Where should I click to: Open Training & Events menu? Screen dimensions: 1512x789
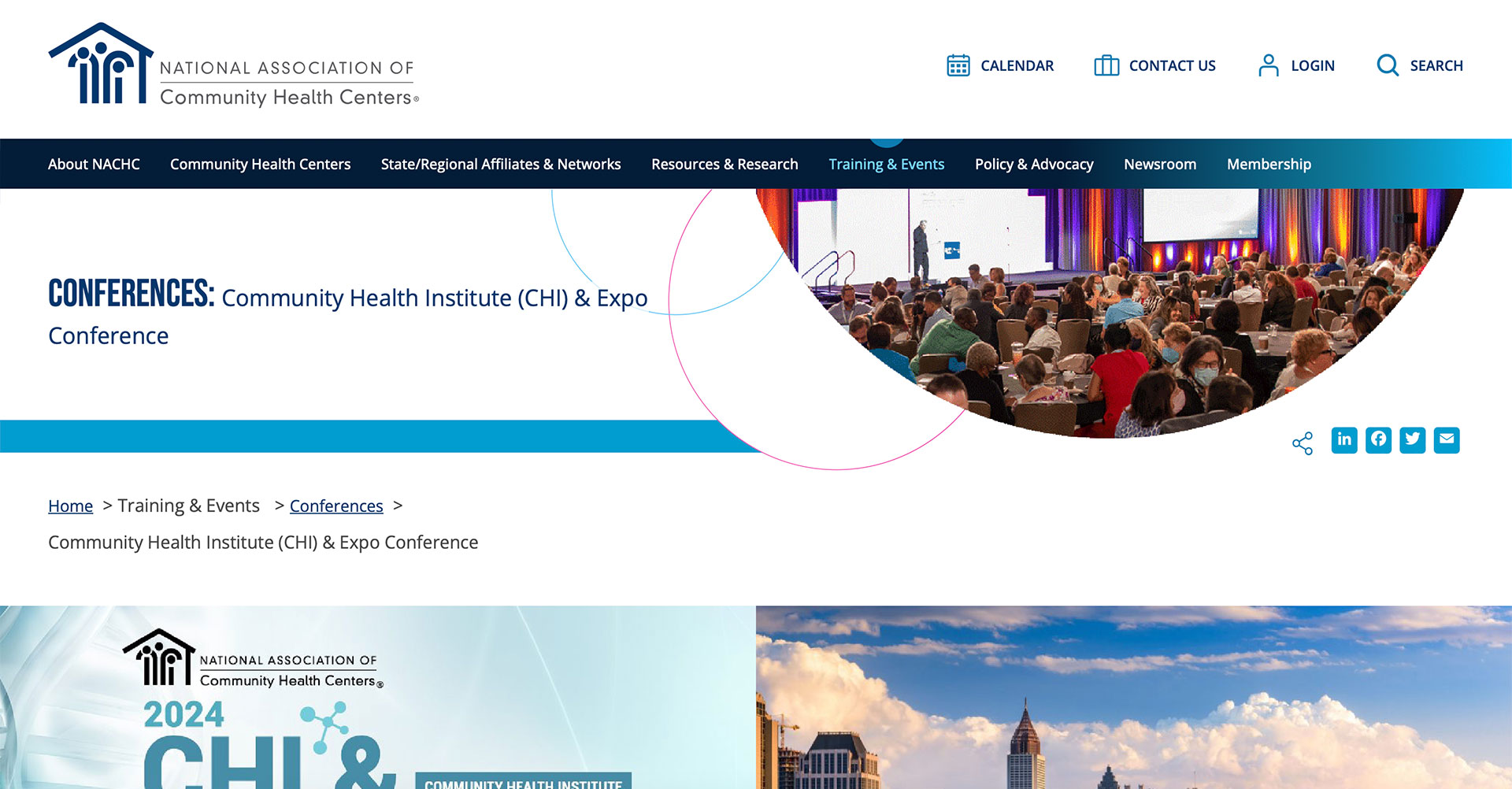tap(886, 165)
